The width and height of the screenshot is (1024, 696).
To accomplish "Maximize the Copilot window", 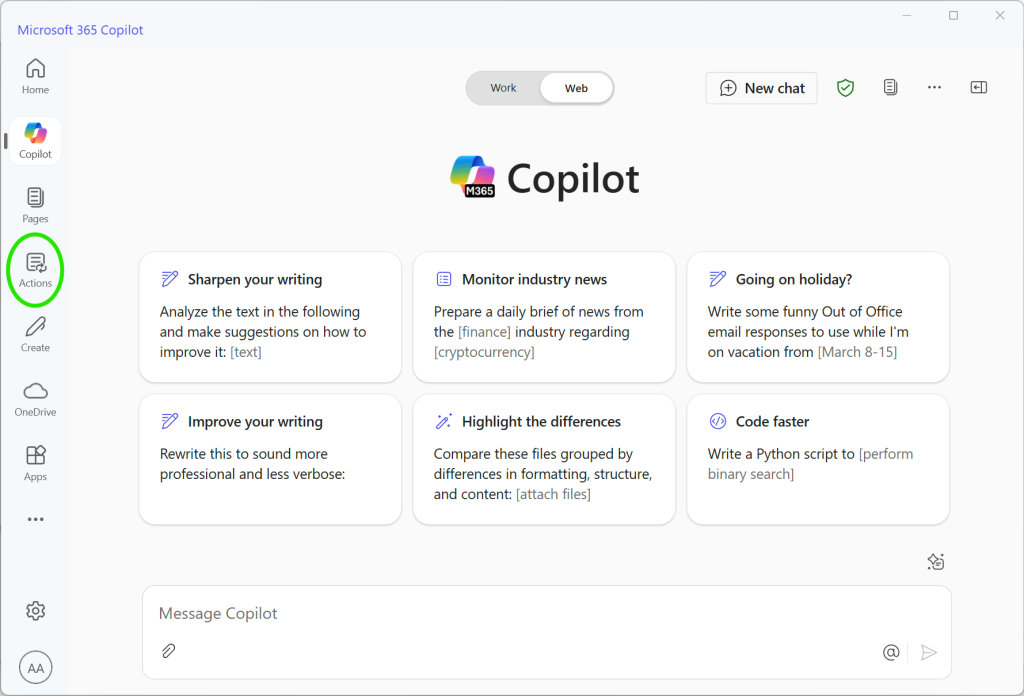I will [953, 16].
